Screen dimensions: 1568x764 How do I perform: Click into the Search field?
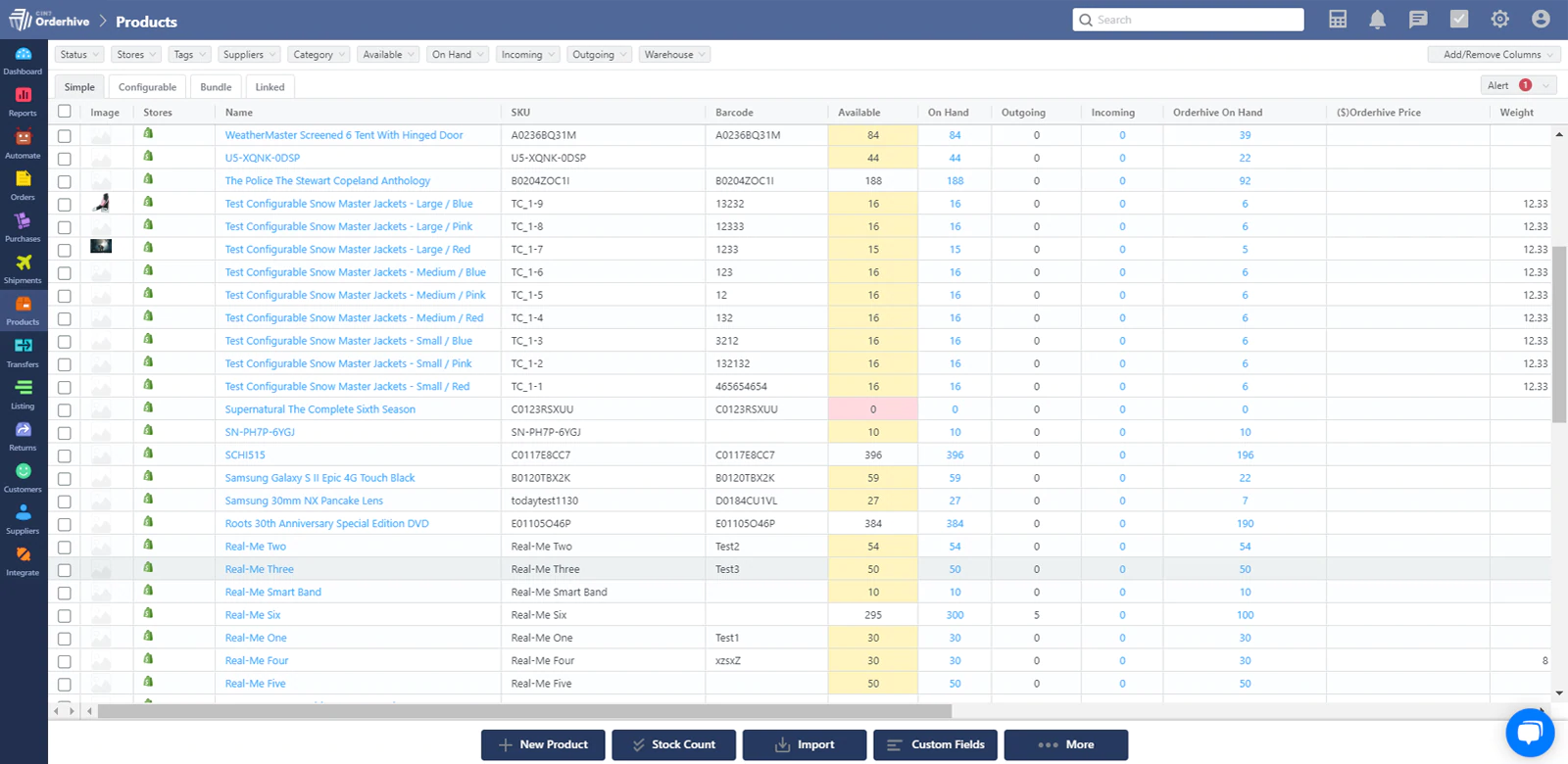pos(1188,20)
